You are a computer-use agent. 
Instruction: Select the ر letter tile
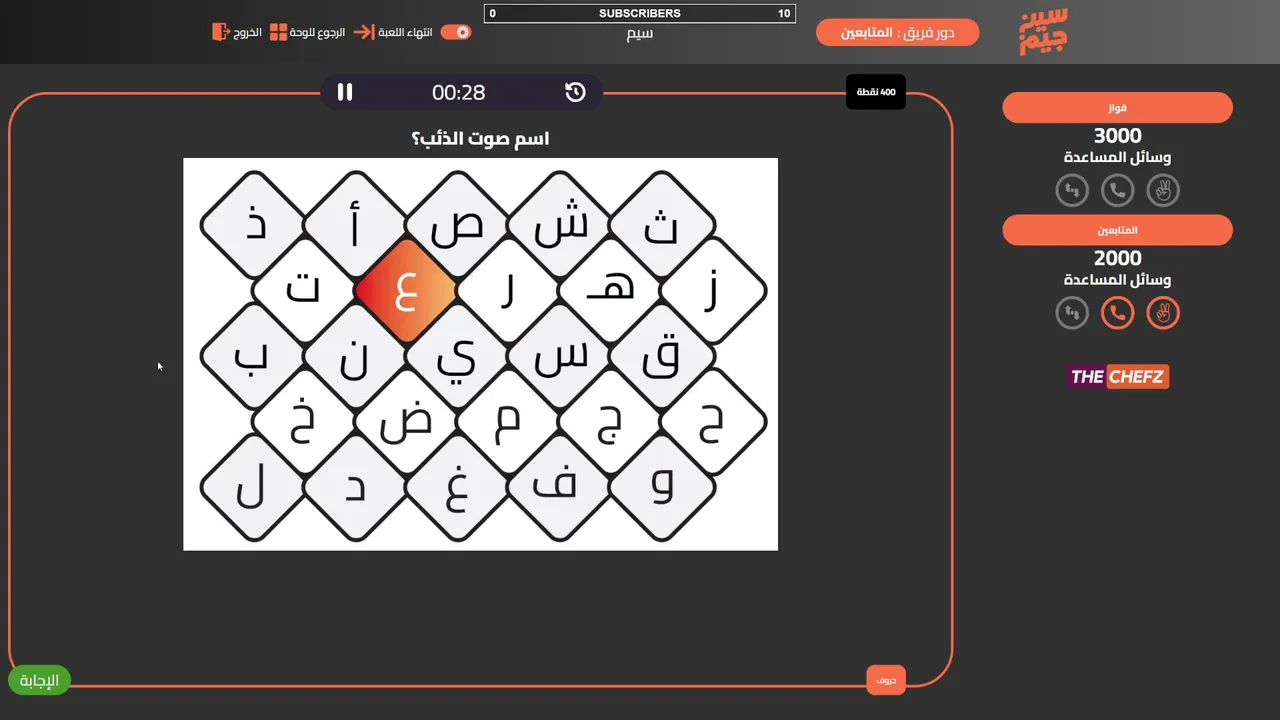pos(508,292)
